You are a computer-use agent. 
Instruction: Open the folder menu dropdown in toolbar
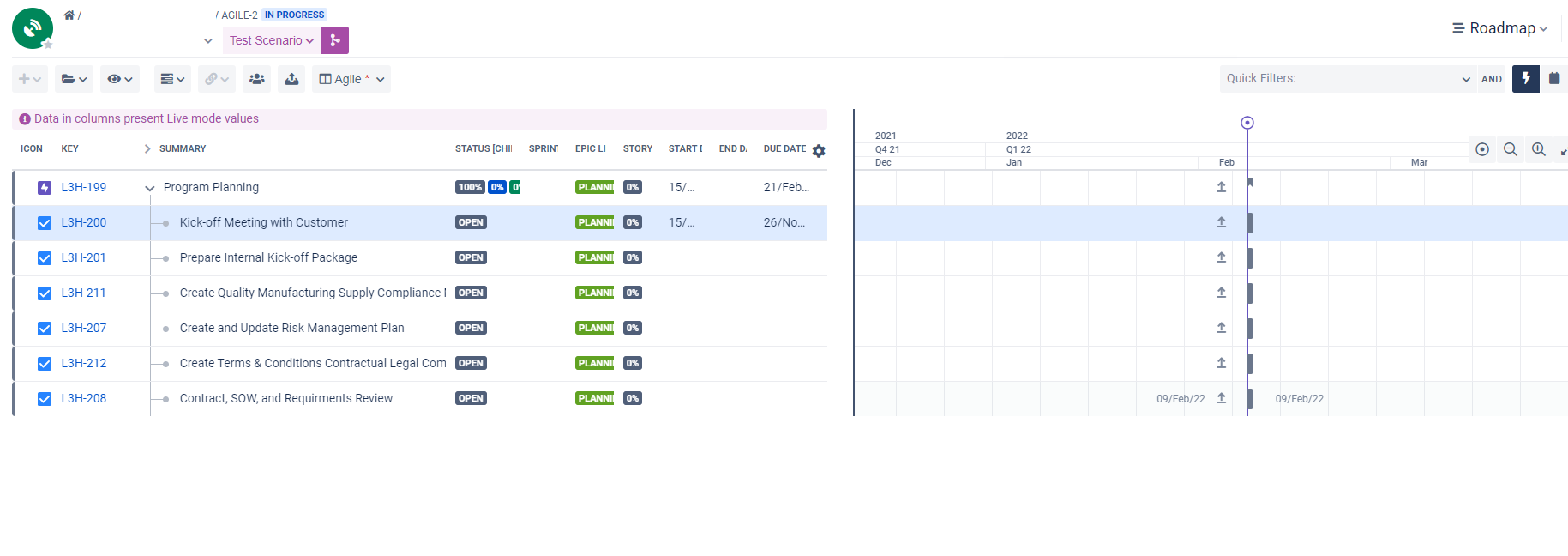(75, 79)
